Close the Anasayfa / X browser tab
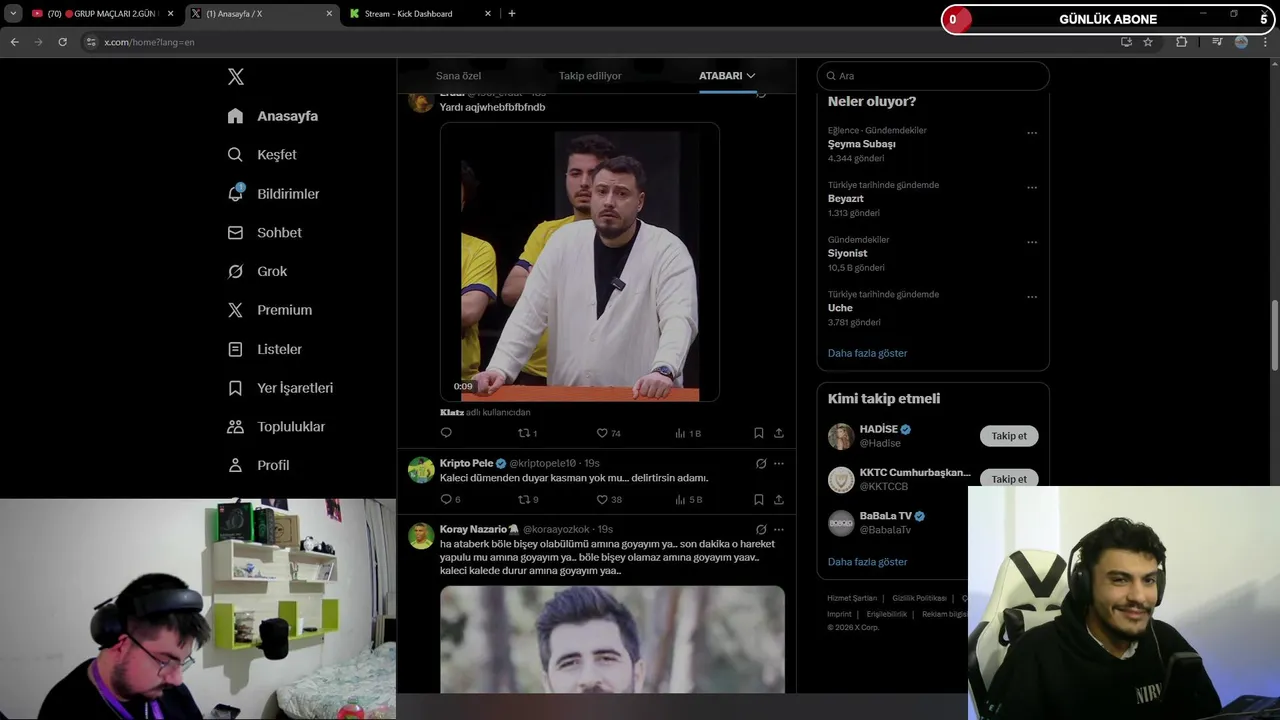This screenshot has width=1280, height=720. tap(329, 14)
